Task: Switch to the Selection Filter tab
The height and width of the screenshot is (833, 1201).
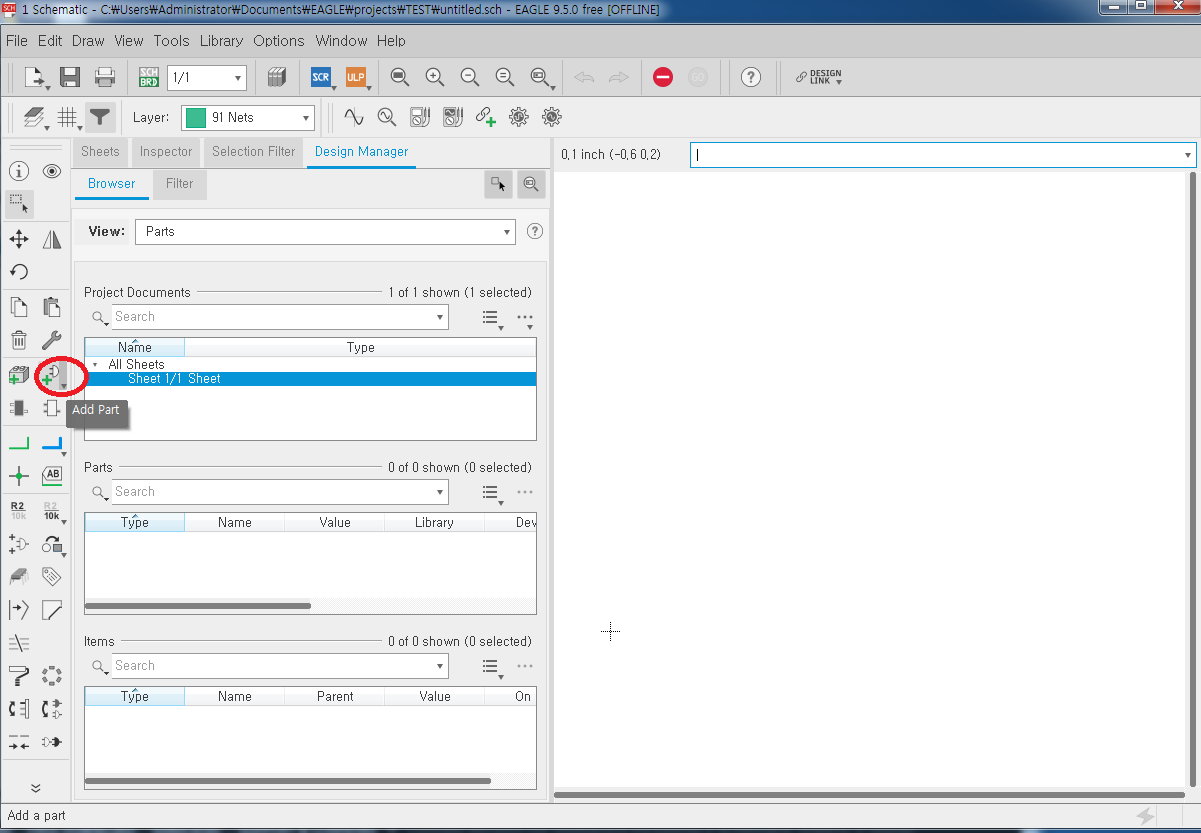Action: pyautogui.click(x=254, y=152)
